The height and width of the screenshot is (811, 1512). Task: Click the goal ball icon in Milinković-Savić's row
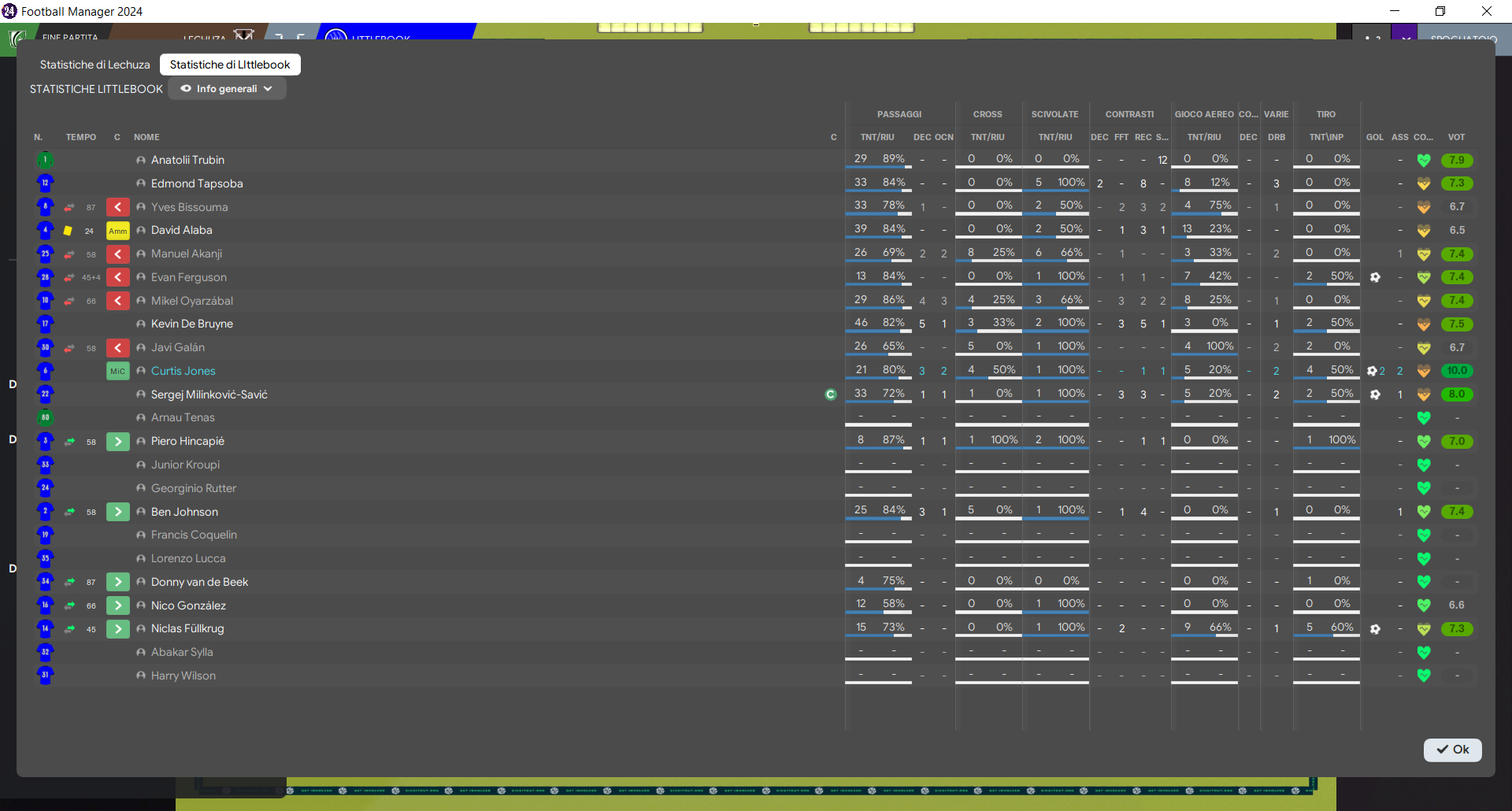[1375, 394]
